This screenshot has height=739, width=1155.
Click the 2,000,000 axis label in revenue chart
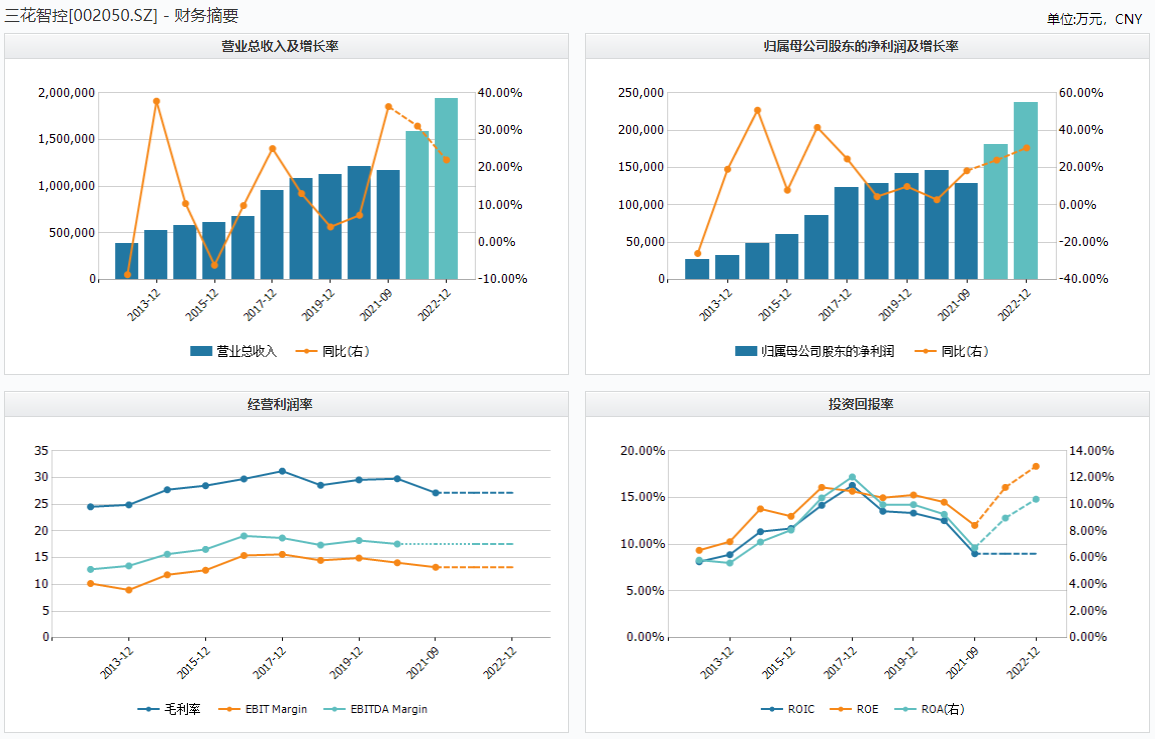(x=66, y=93)
